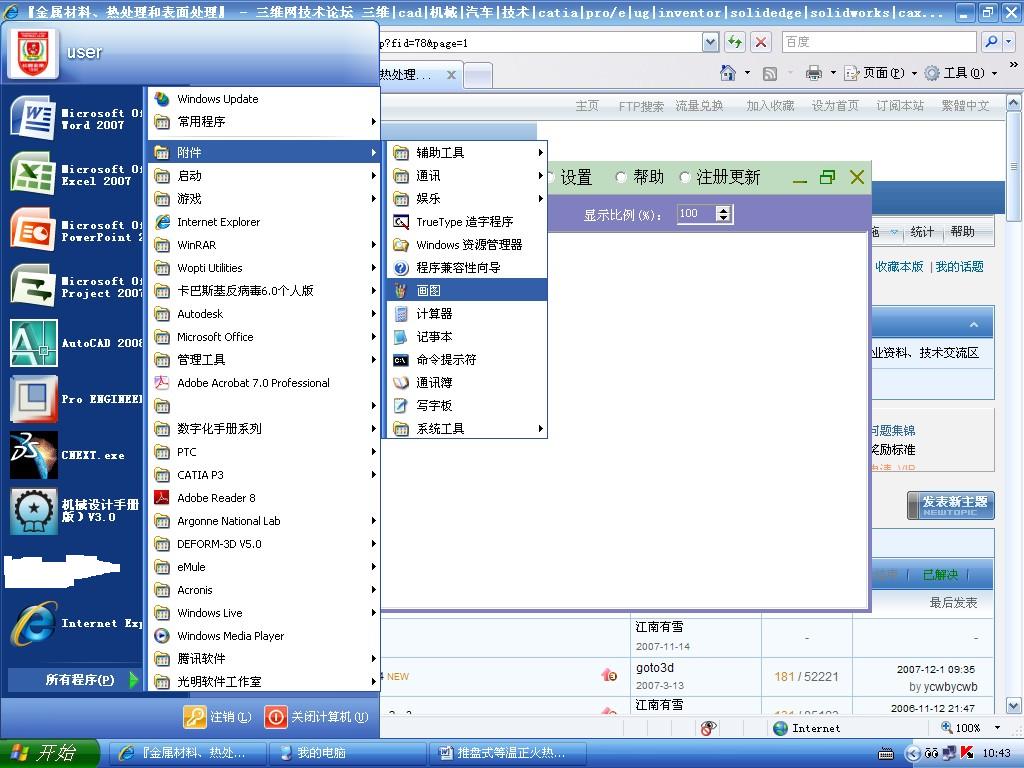Expand the 游戏 submenu

[x=264, y=199]
